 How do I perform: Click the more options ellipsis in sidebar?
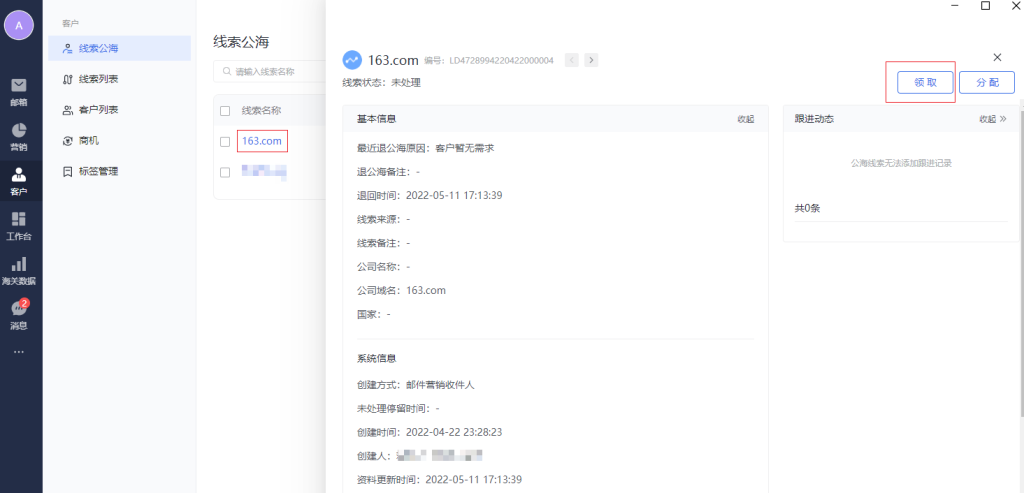(19, 352)
